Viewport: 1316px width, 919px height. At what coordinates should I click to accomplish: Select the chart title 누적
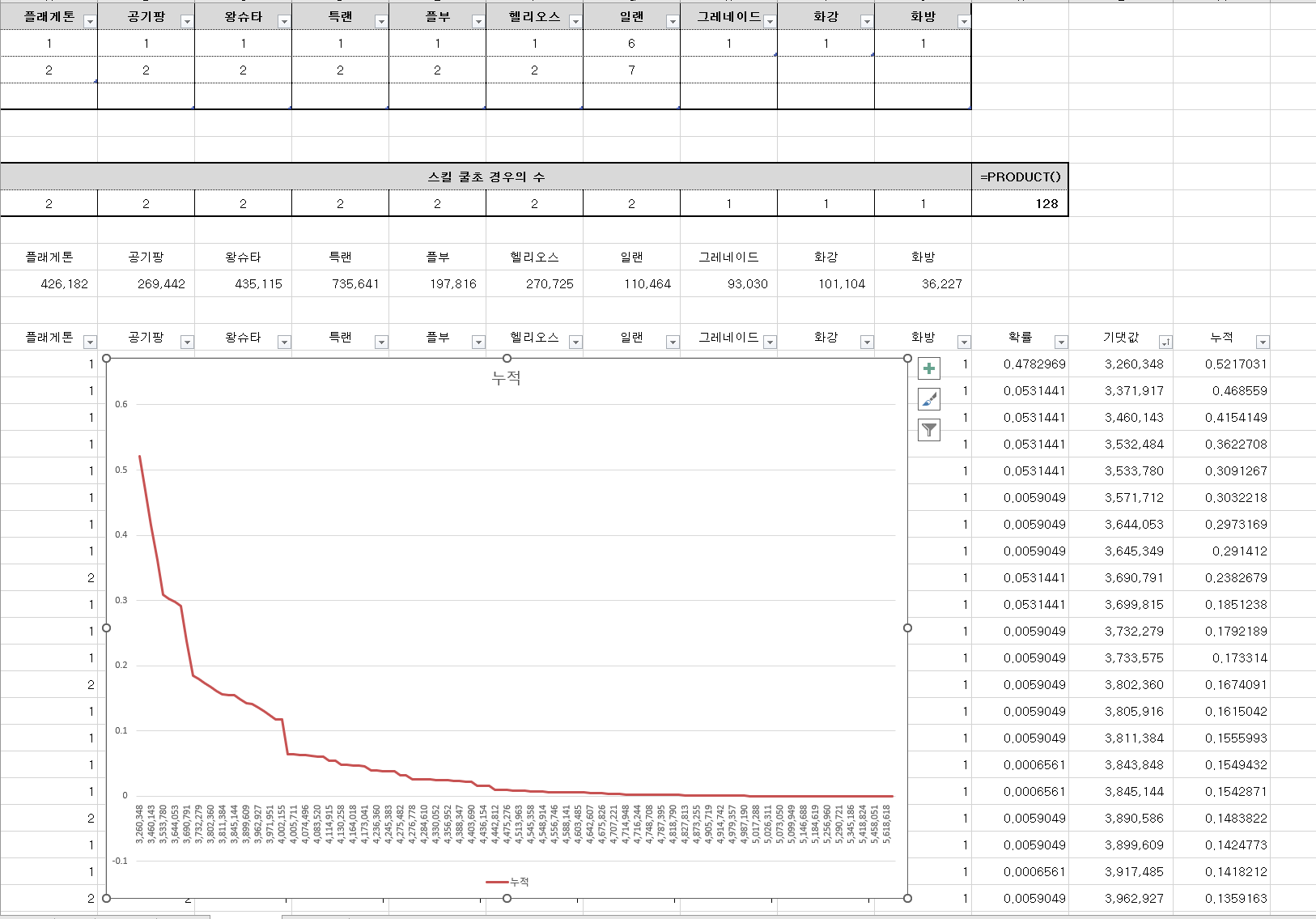click(x=507, y=378)
